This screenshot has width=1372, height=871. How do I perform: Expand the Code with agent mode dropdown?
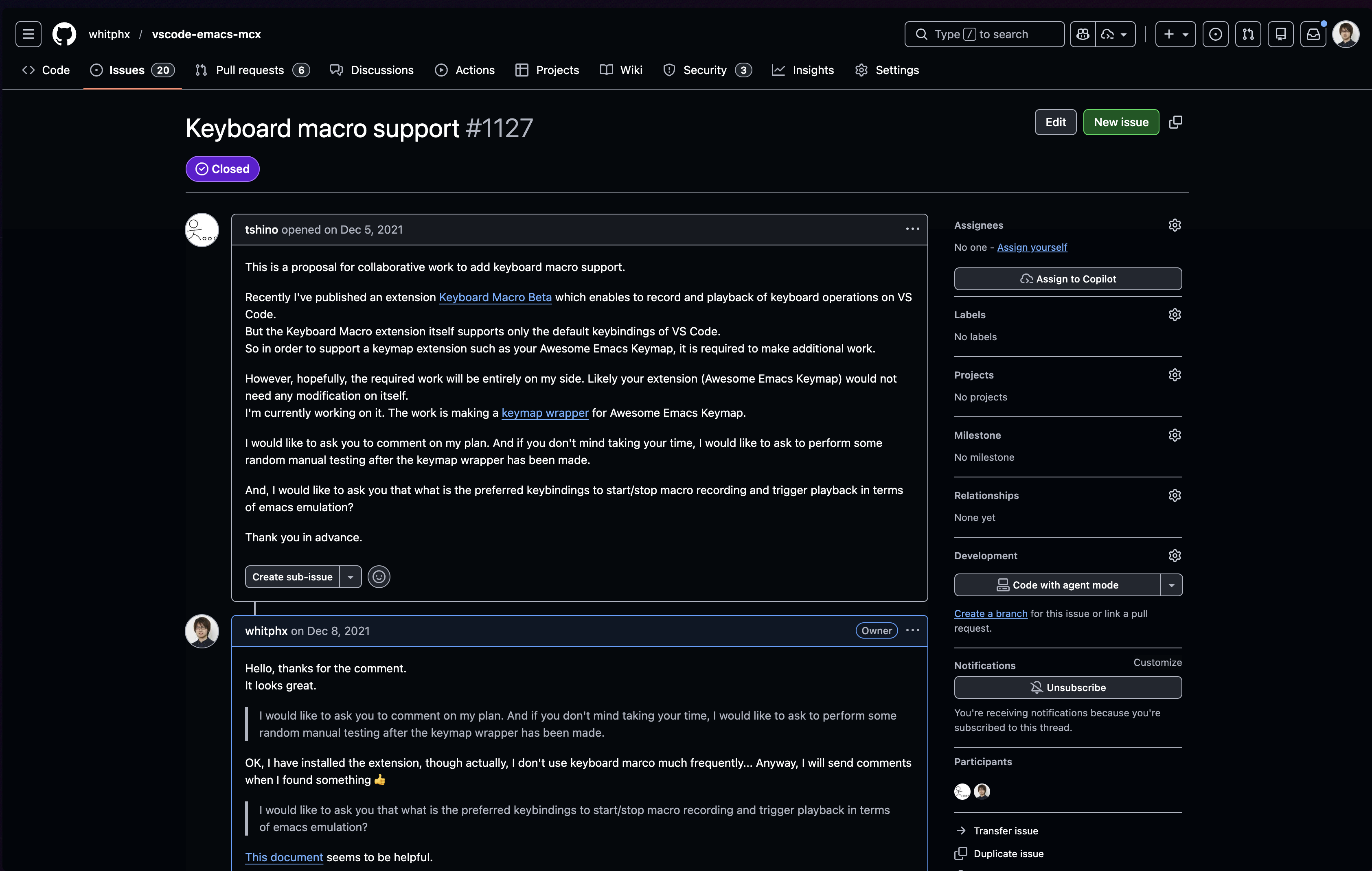[x=1171, y=585]
